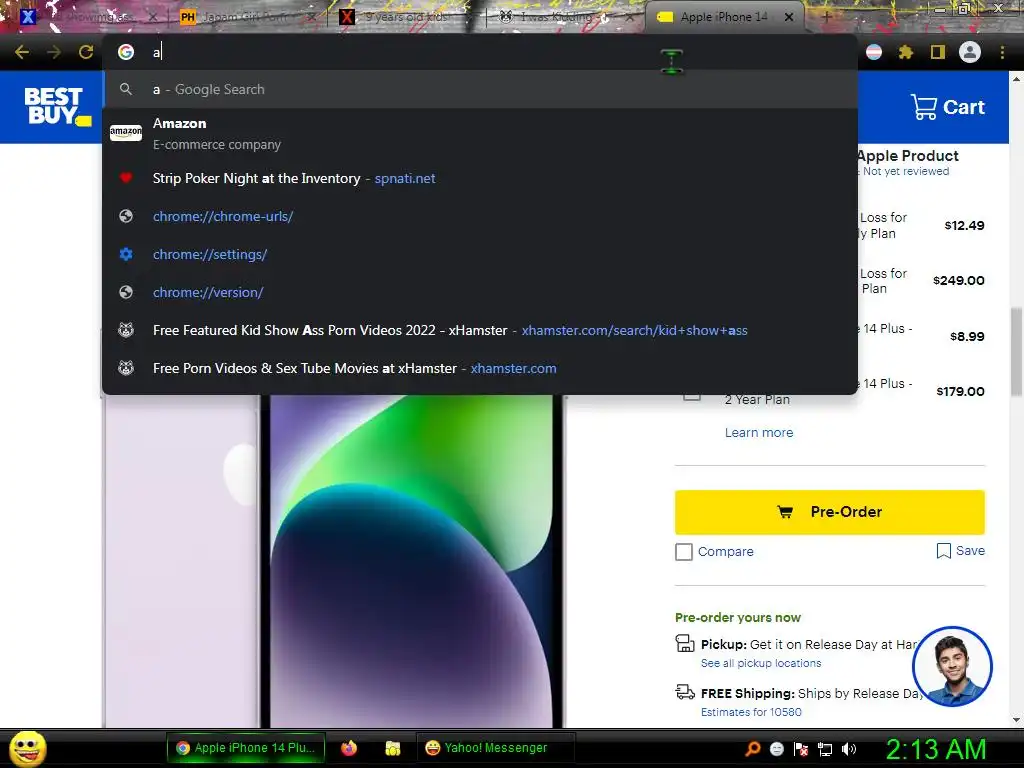Click the $249.00 plan price

pos(958,280)
